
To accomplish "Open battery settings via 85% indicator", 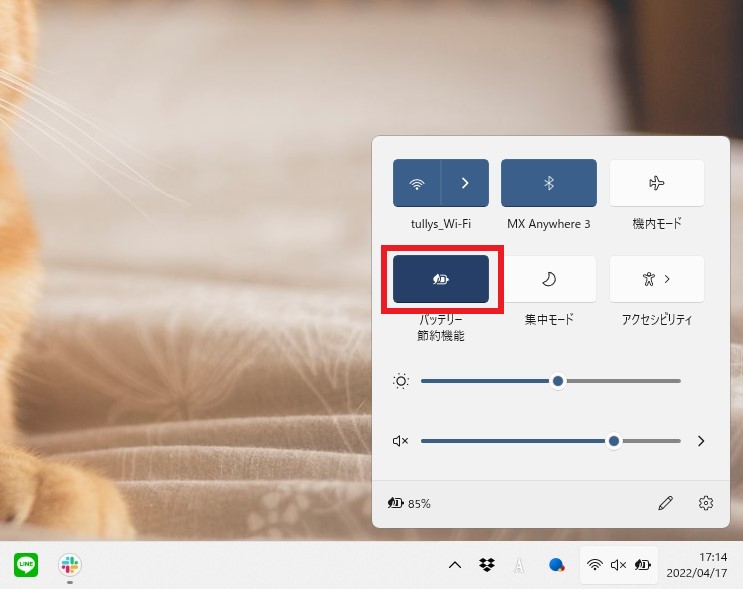I will pos(409,503).
